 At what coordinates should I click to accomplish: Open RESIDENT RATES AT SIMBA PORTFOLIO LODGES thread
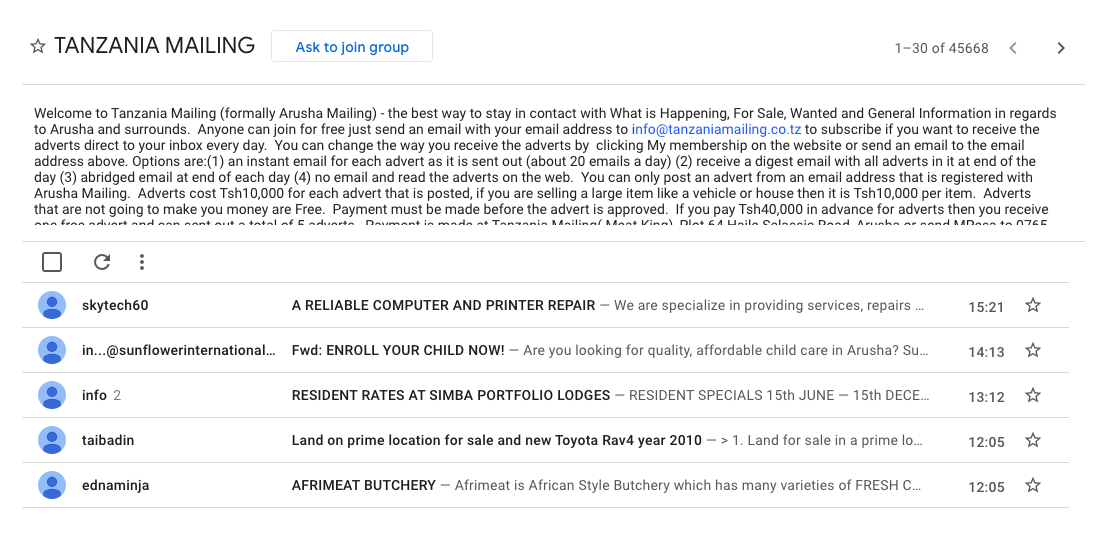click(451, 396)
